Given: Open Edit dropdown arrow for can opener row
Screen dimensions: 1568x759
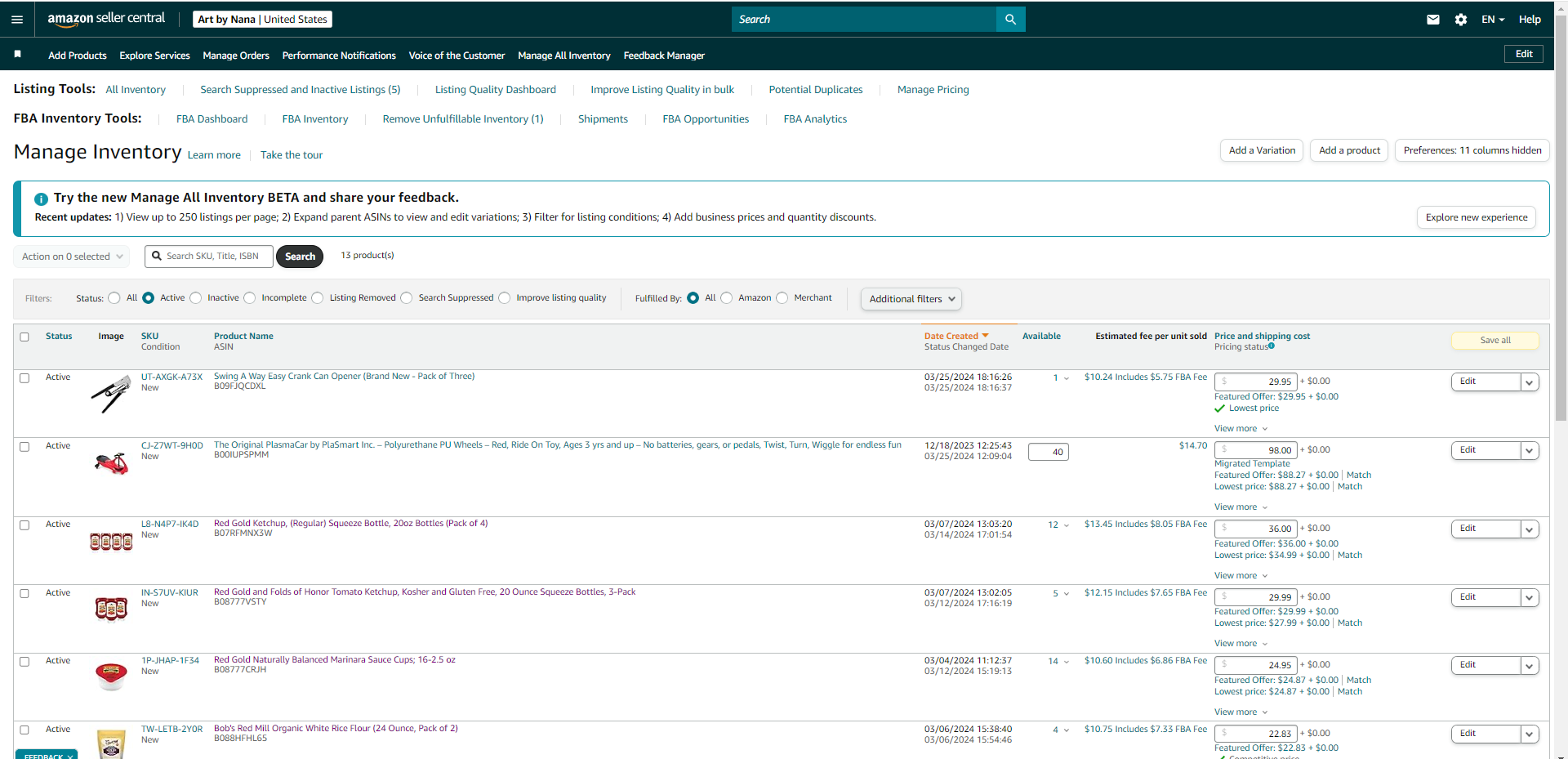Looking at the screenshot, I should click(1530, 382).
